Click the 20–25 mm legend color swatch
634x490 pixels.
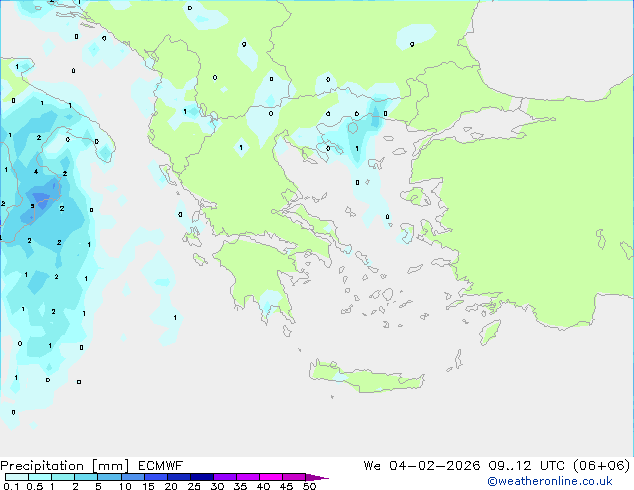pos(178,477)
